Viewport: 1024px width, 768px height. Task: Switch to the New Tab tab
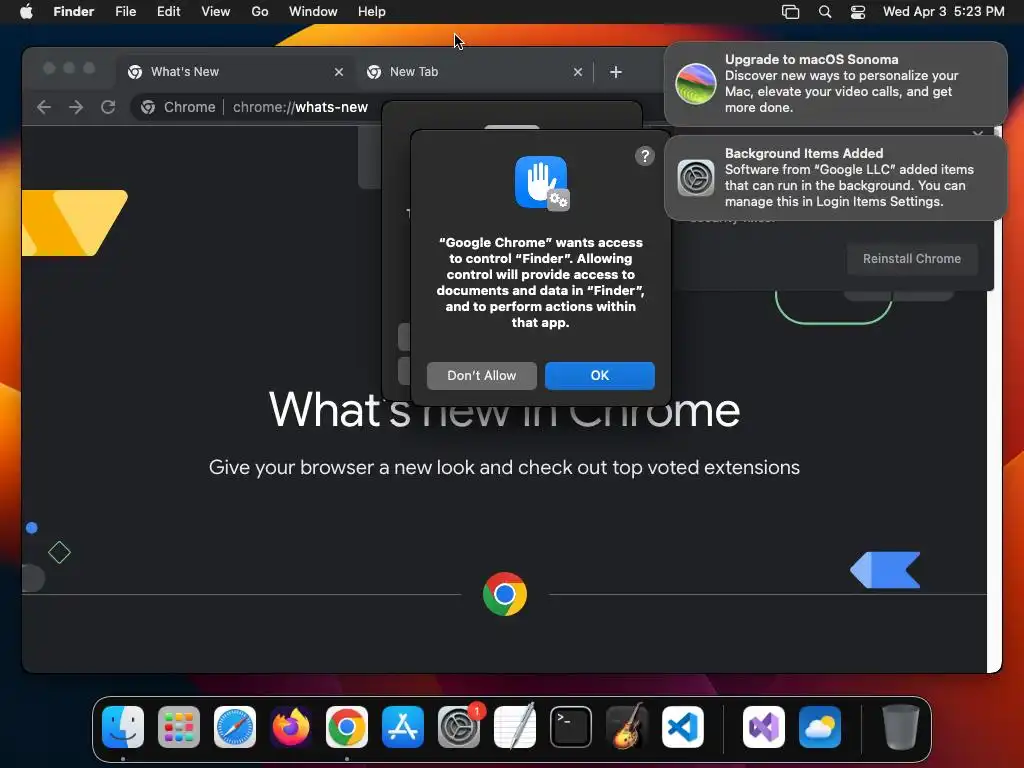point(475,72)
